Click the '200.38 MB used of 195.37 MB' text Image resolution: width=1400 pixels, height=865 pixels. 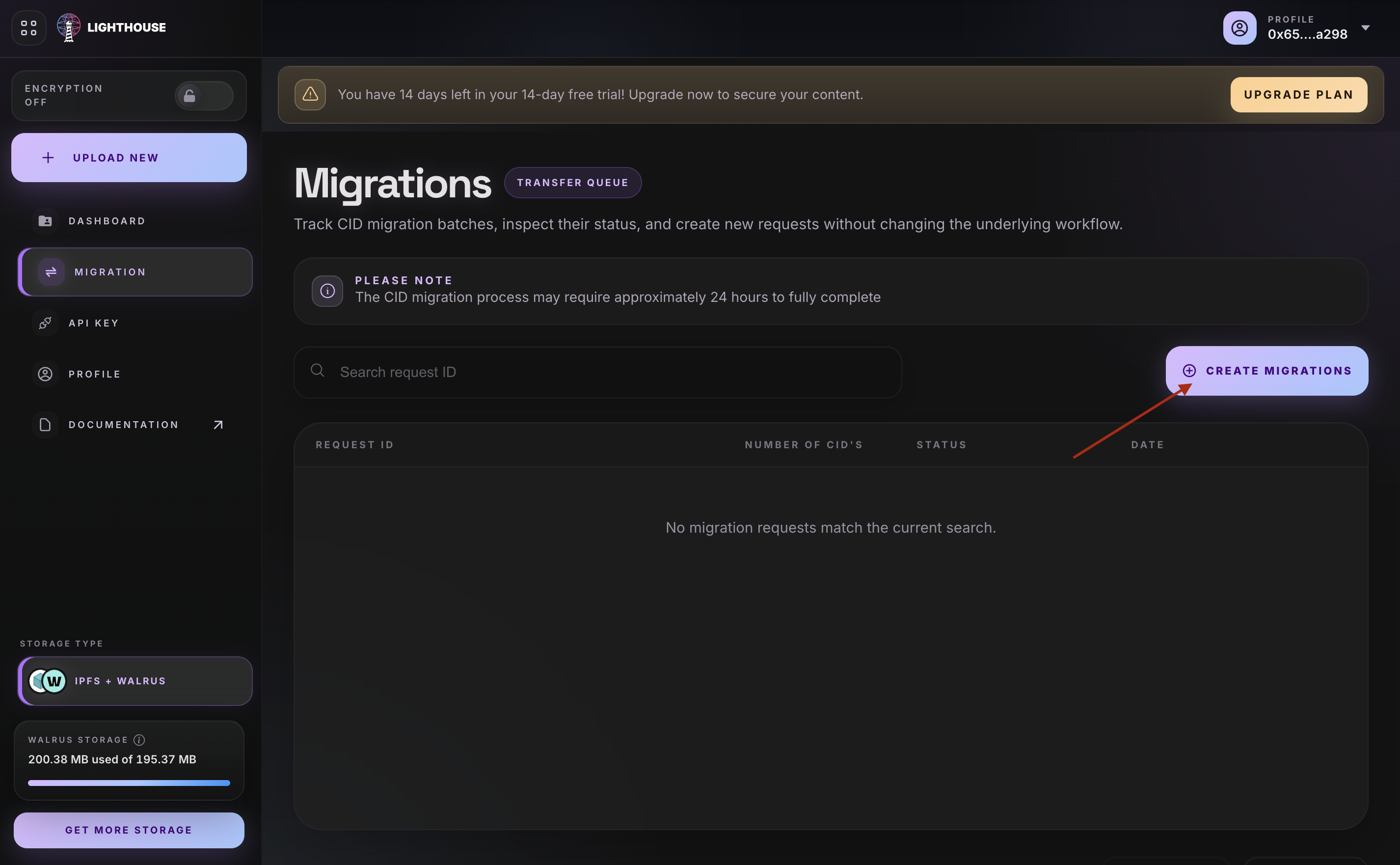point(112,759)
